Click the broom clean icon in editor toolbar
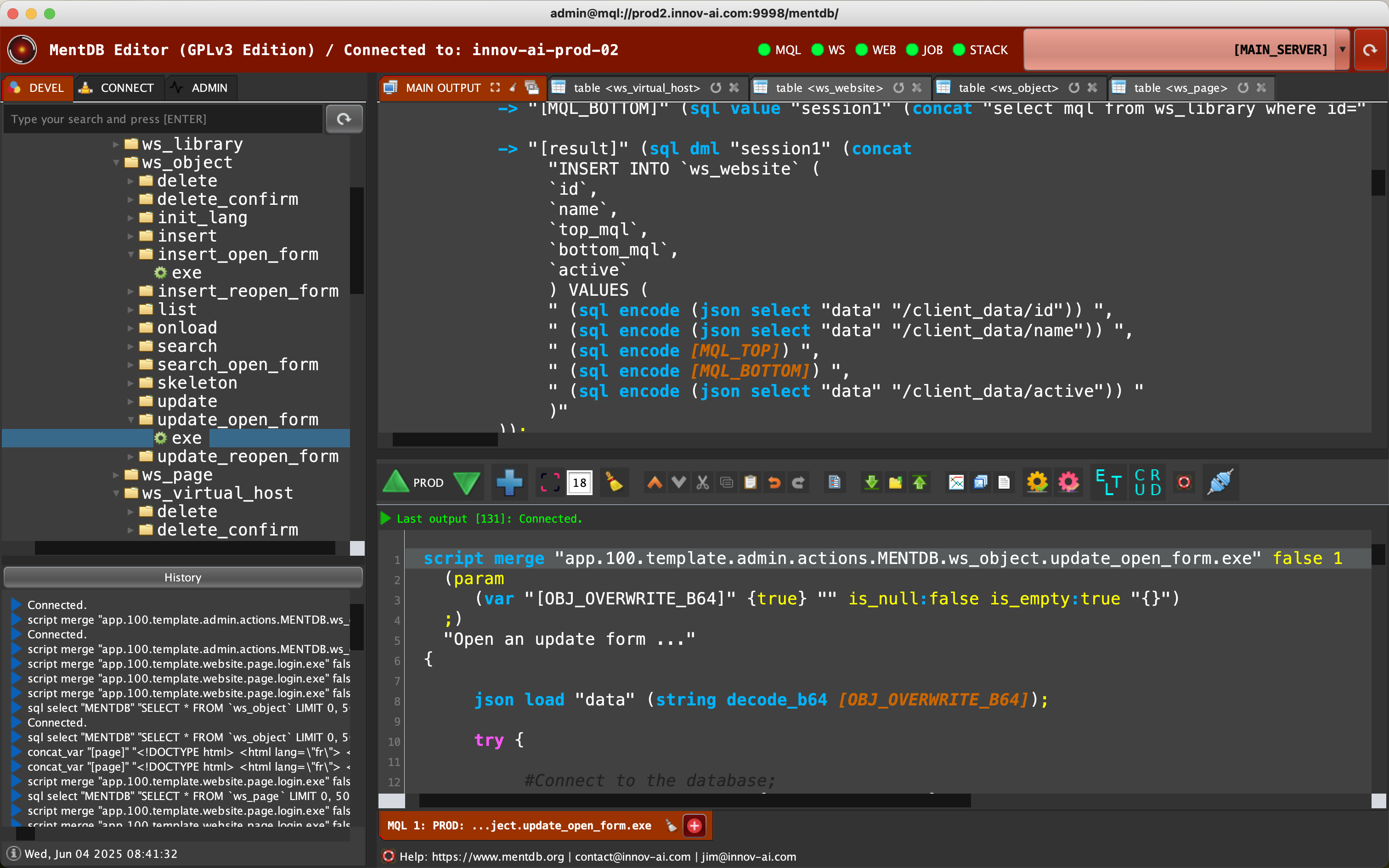 [x=614, y=482]
